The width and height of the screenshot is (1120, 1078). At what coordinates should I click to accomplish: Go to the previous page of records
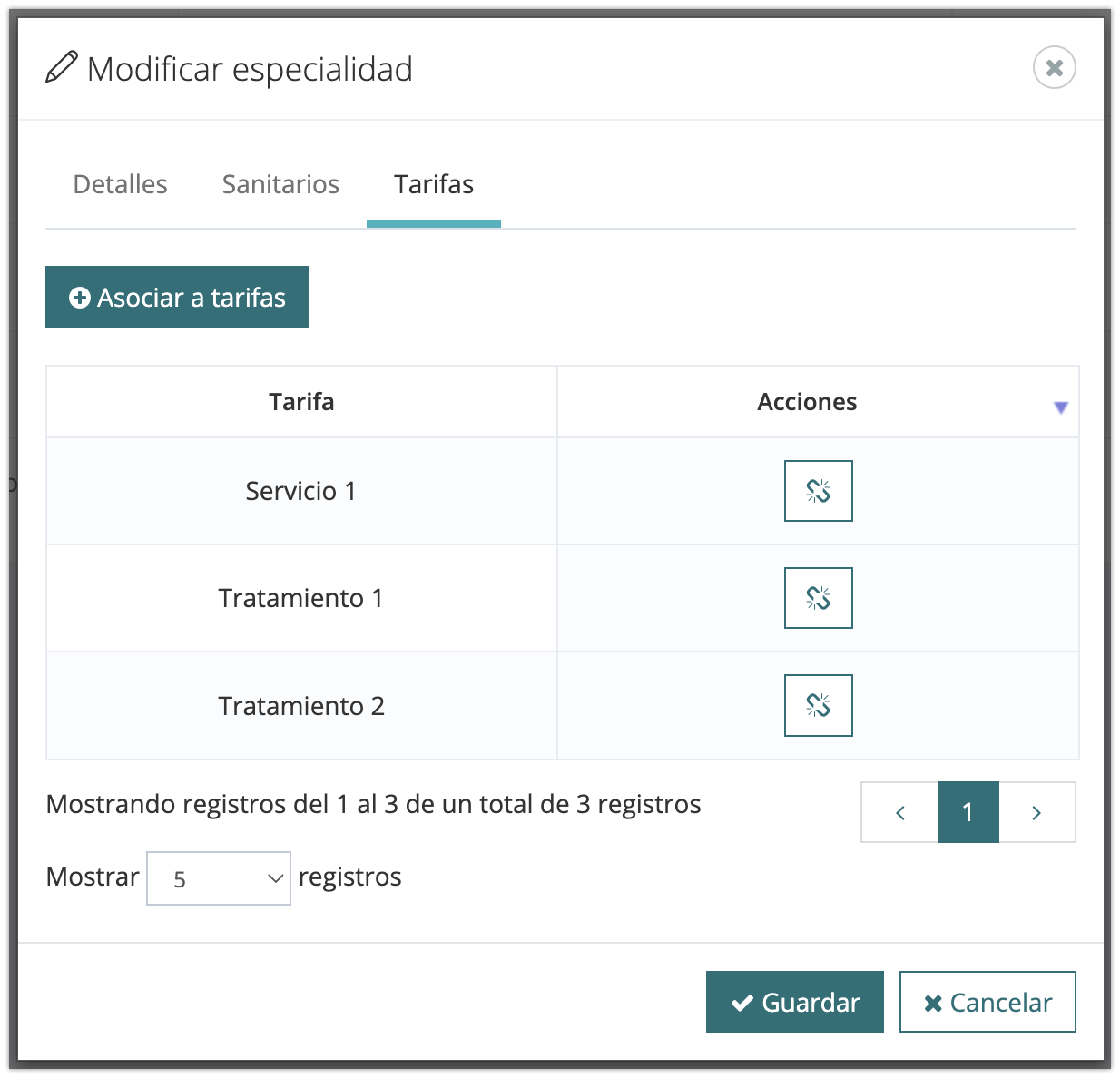(899, 812)
